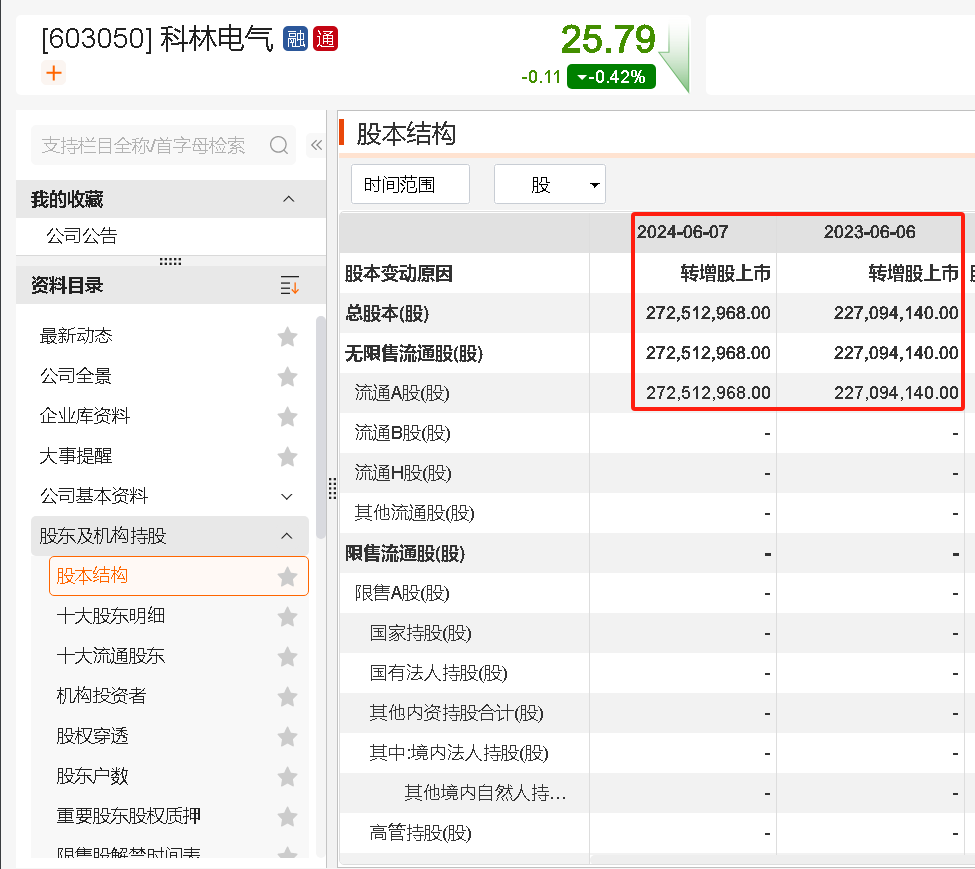Click the stock price 25.79
This screenshot has width=975, height=869.
pyautogui.click(x=608, y=39)
